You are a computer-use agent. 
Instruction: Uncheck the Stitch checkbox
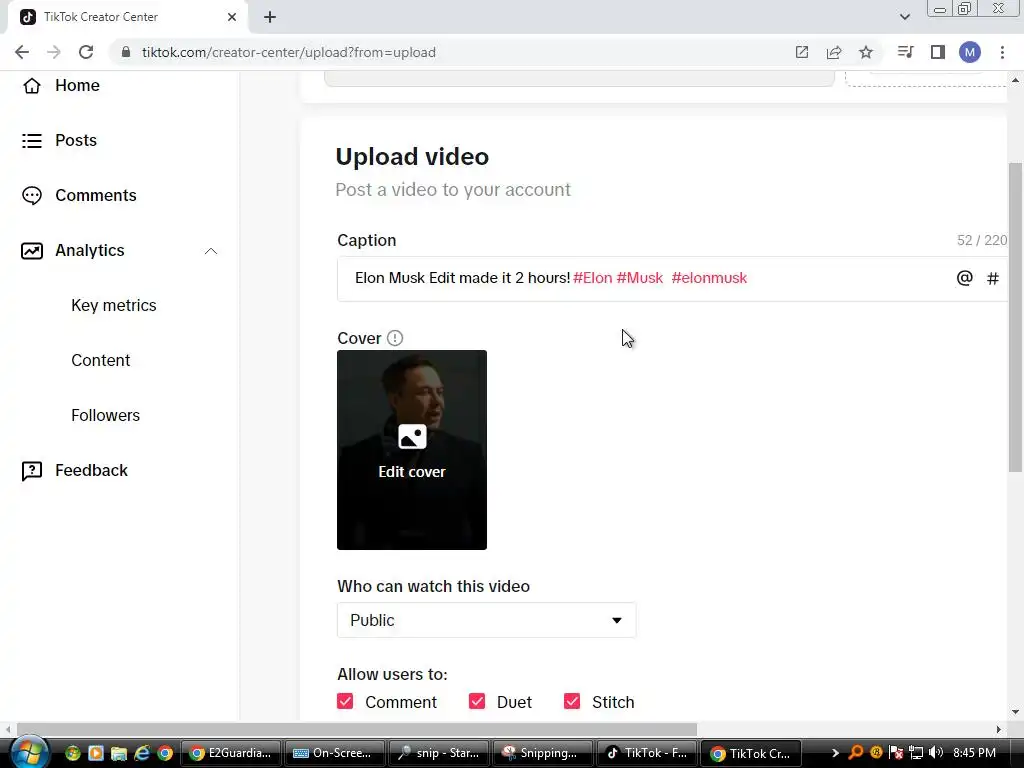tap(572, 701)
